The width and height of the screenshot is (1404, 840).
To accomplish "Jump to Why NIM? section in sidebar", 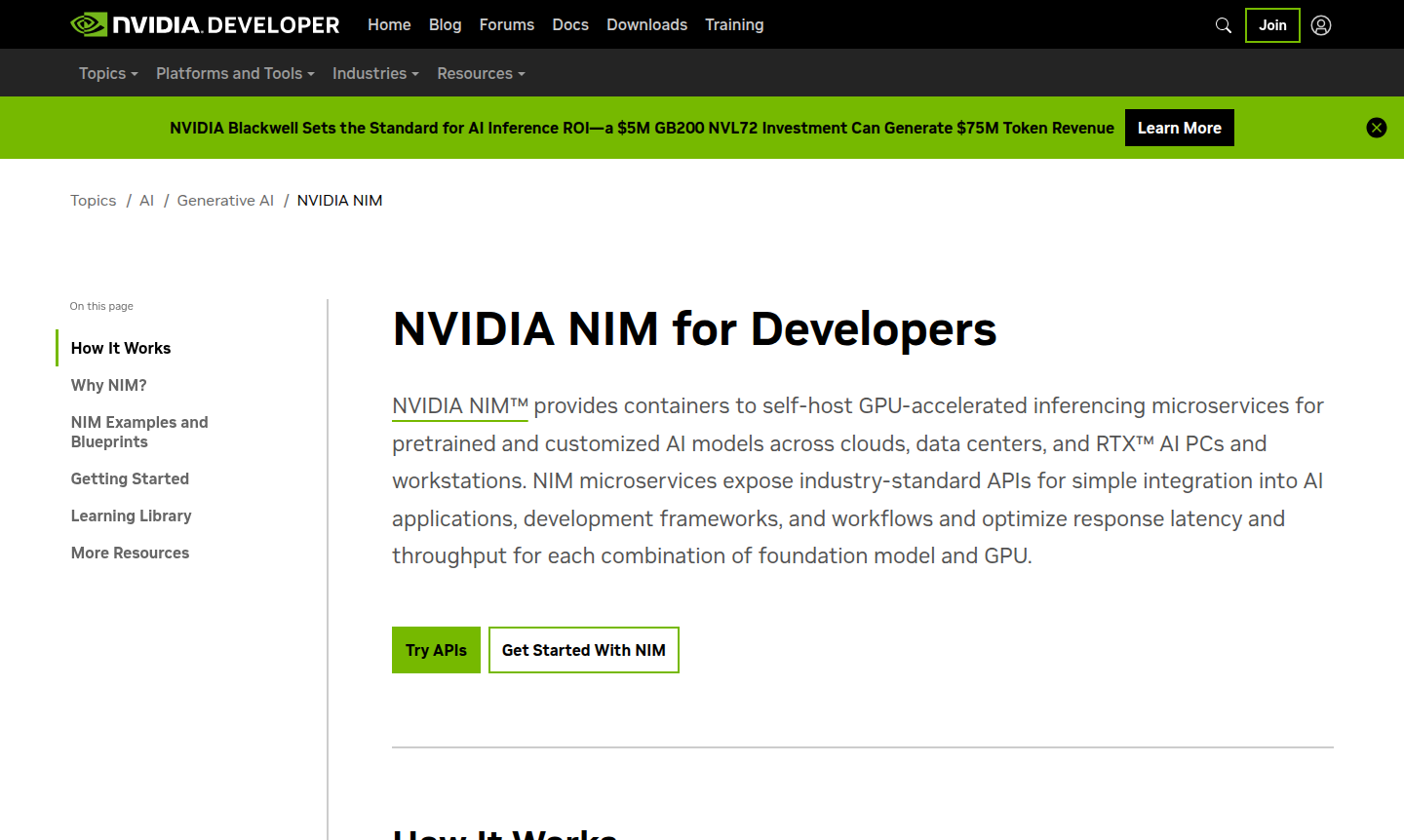I will pos(109,385).
